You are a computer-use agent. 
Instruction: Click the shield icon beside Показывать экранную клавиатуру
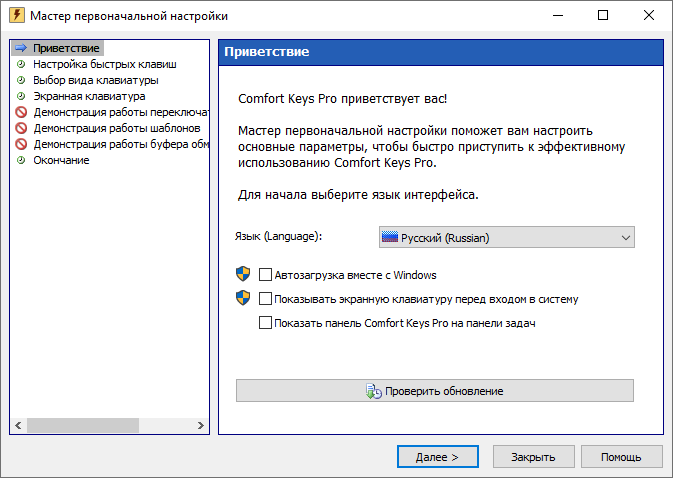pyautogui.click(x=243, y=298)
